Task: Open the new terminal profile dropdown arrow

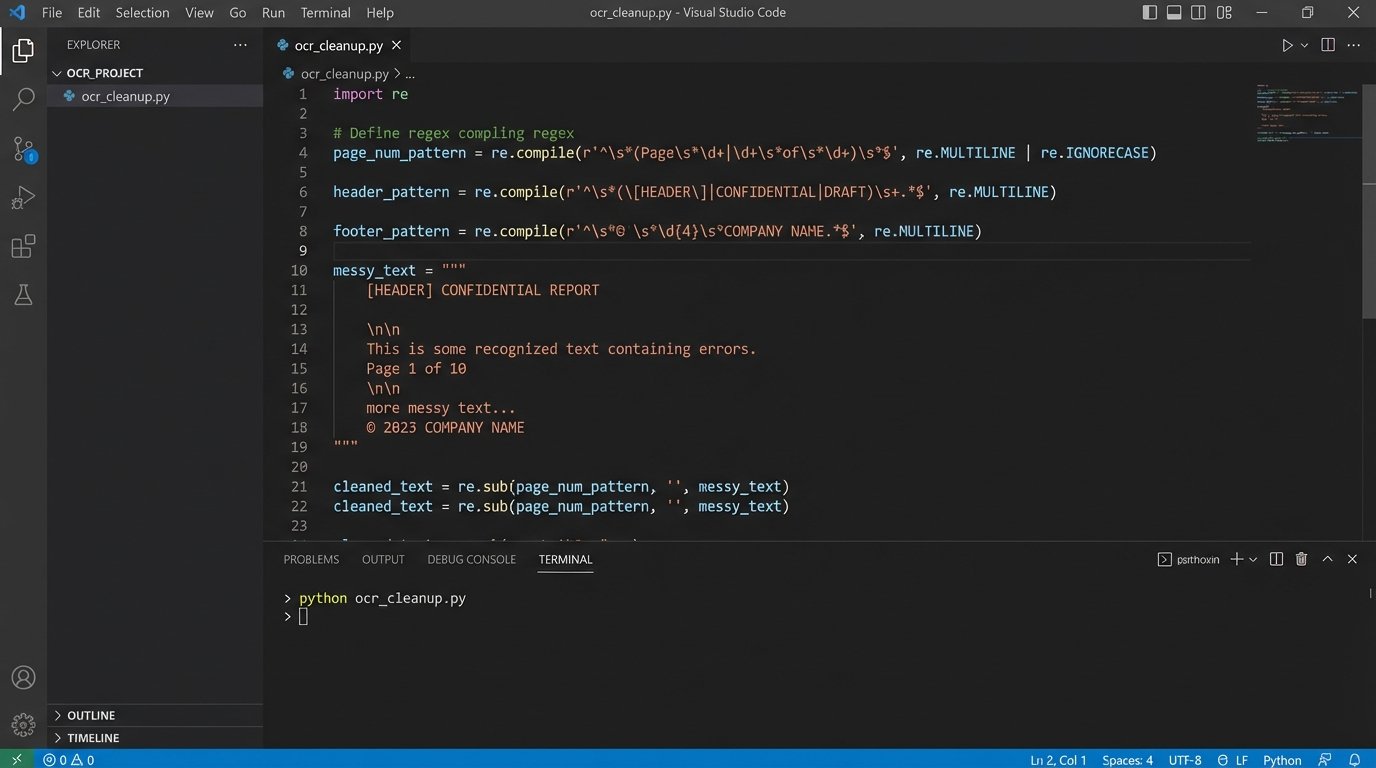Action: click(x=1253, y=560)
